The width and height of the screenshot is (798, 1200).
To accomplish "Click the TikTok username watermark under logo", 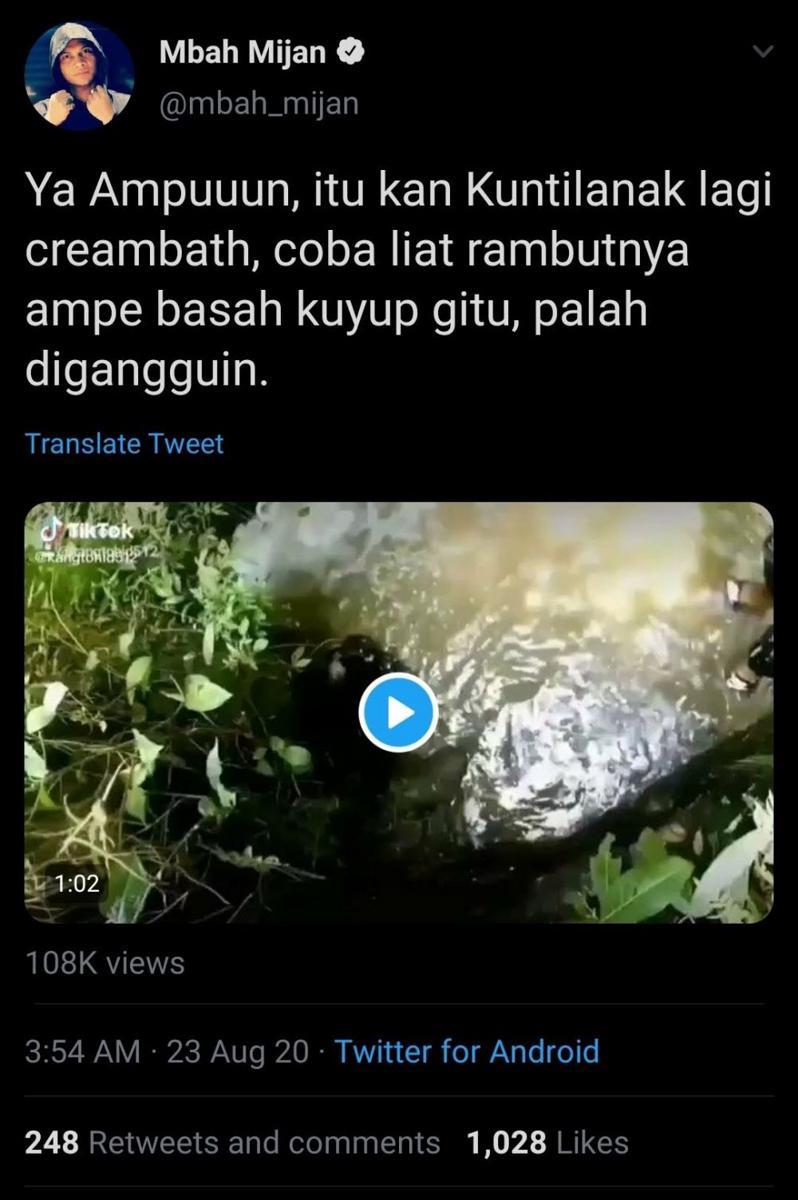I will pyautogui.click(x=95, y=553).
